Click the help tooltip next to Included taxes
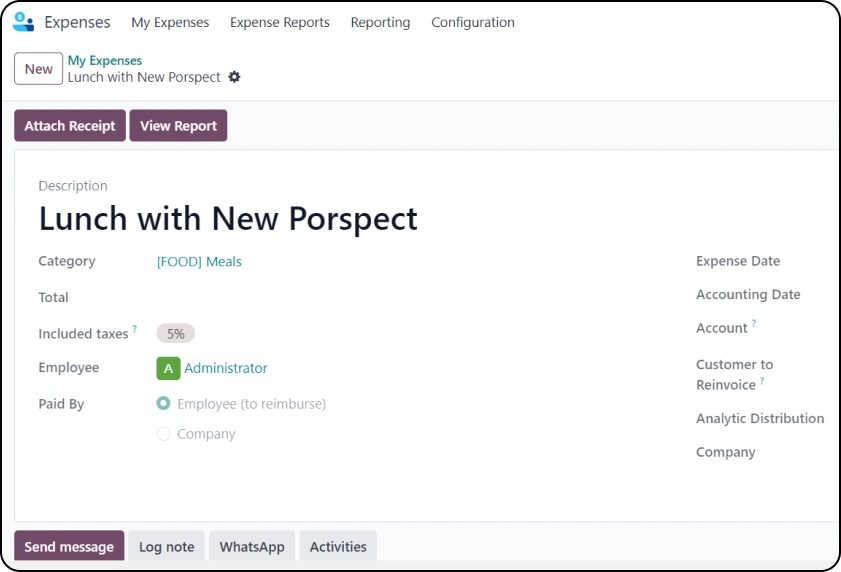841x572 pixels. [135, 328]
